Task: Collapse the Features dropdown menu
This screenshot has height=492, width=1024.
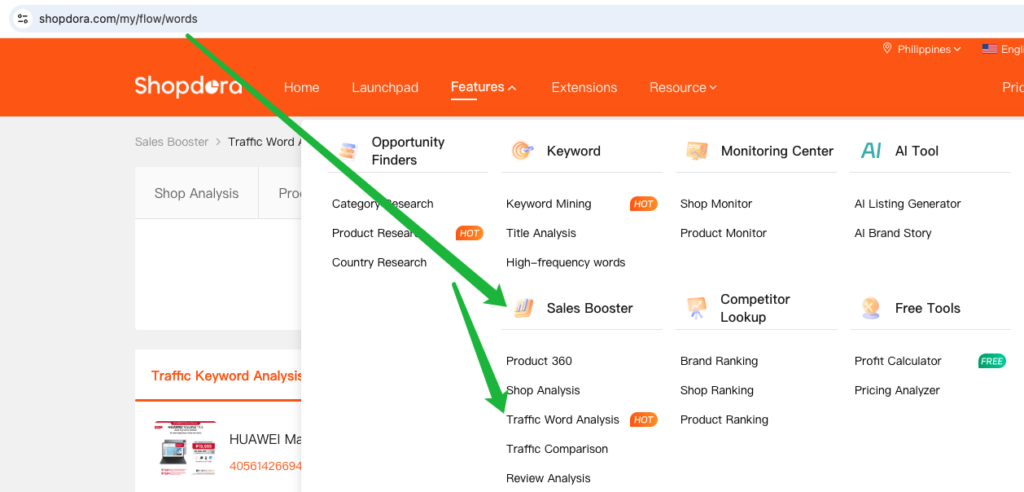Action: tap(483, 87)
